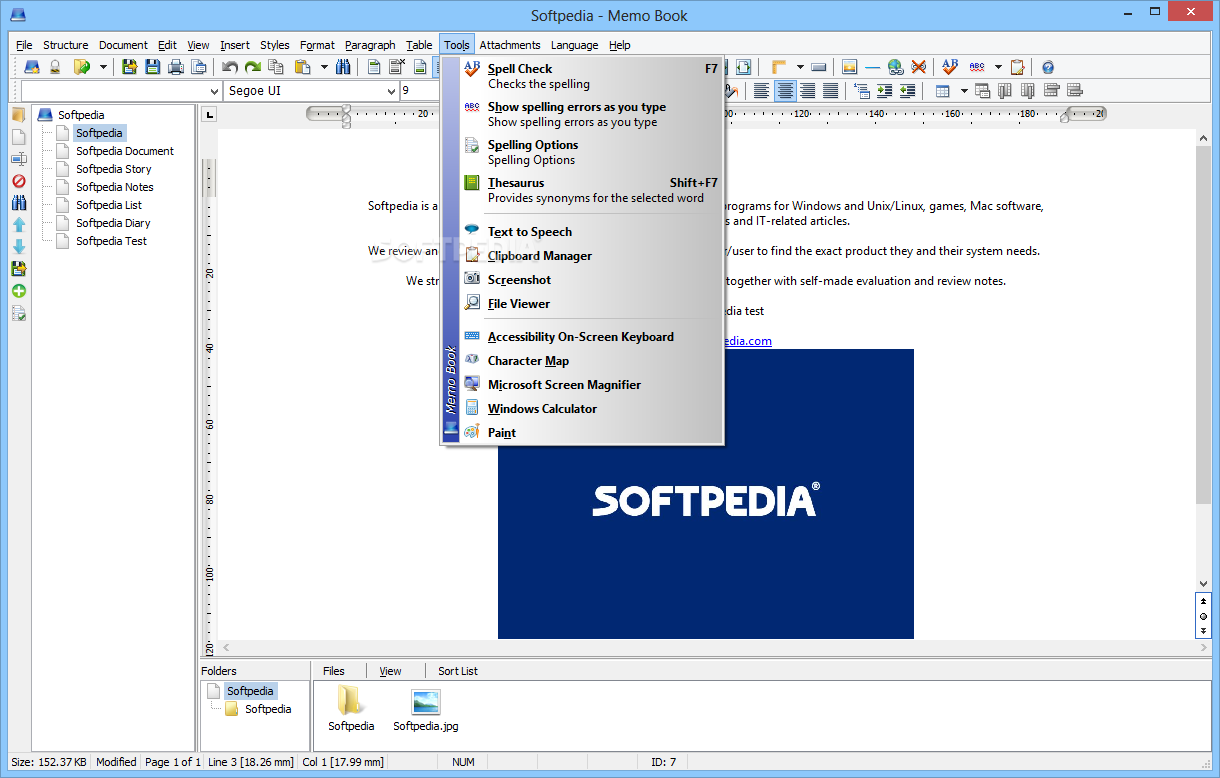
Task: Select Text to Speech menu entry
Action: [590, 232]
